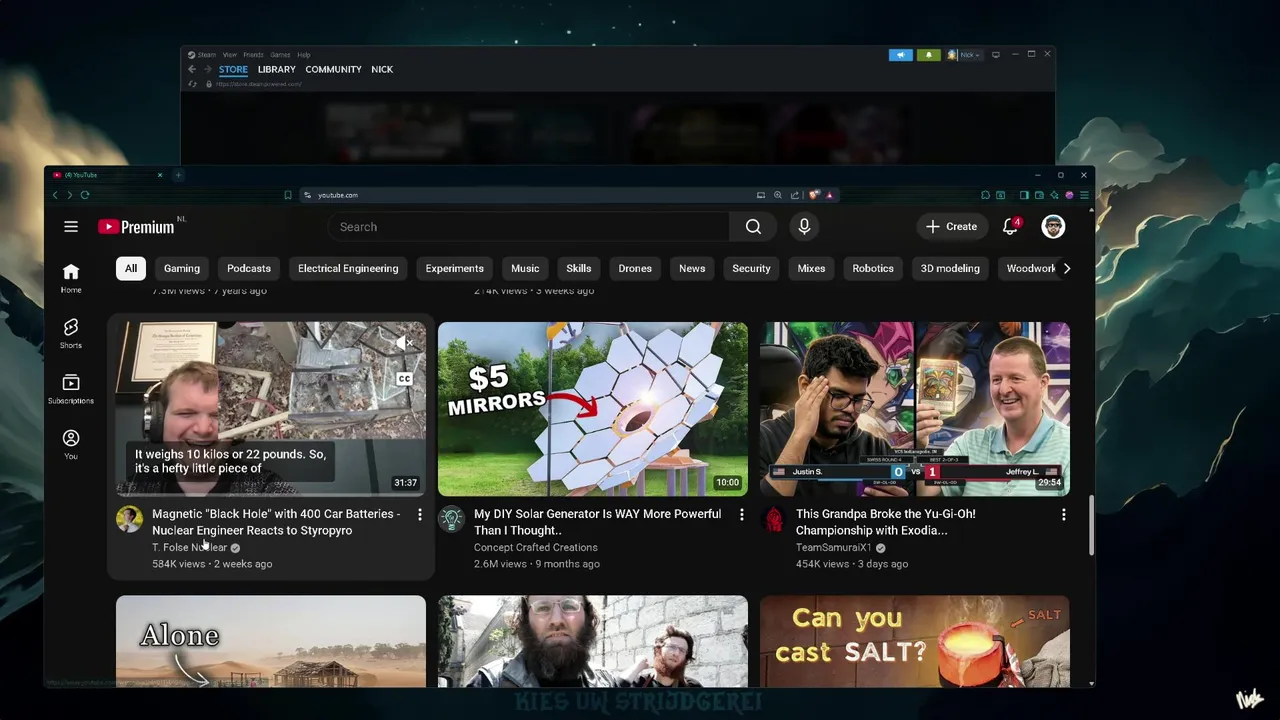Open Magnetic Black Hole video title
Screen dimensions: 1280x720
tap(276, 522)
